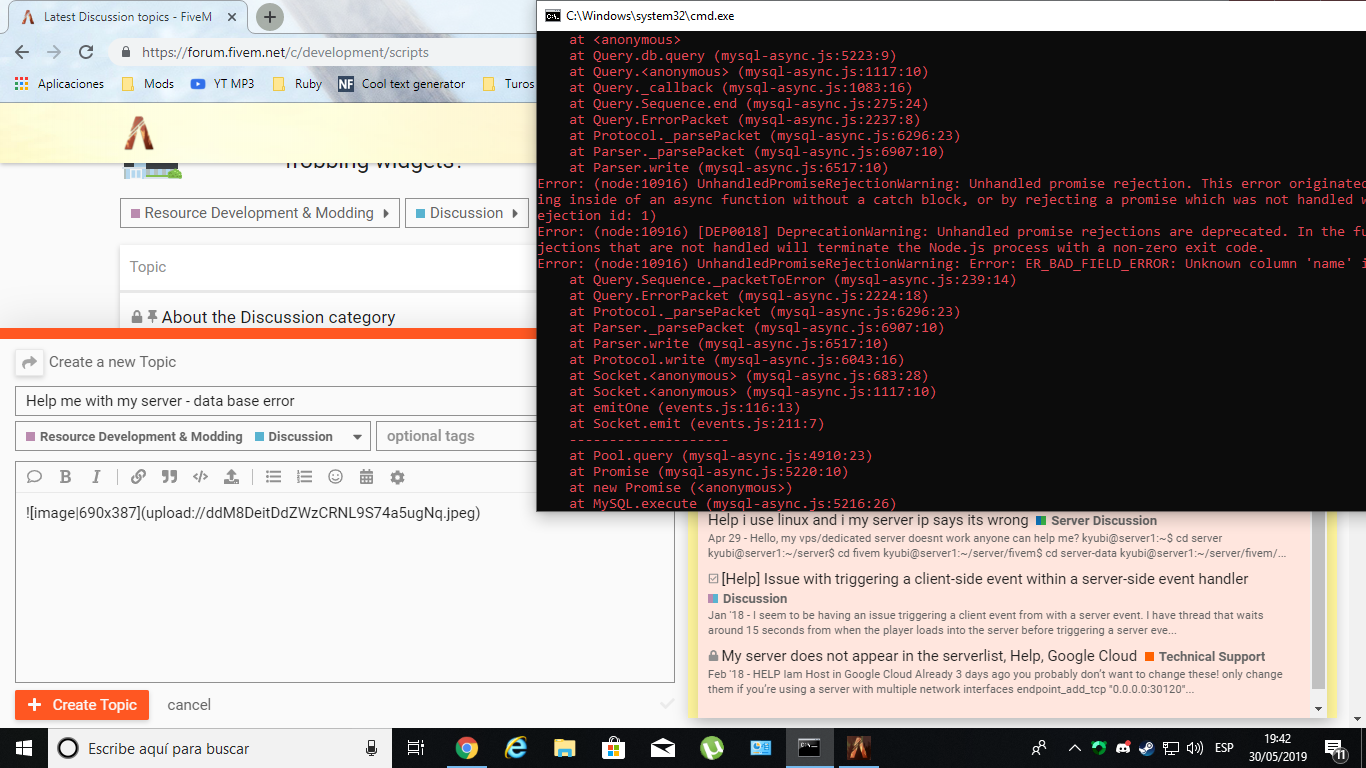Image resolution: width=1366 pixels, height=768 pixels.
Task: Focus the cmd.exe console window output
Action: (951, 271)
